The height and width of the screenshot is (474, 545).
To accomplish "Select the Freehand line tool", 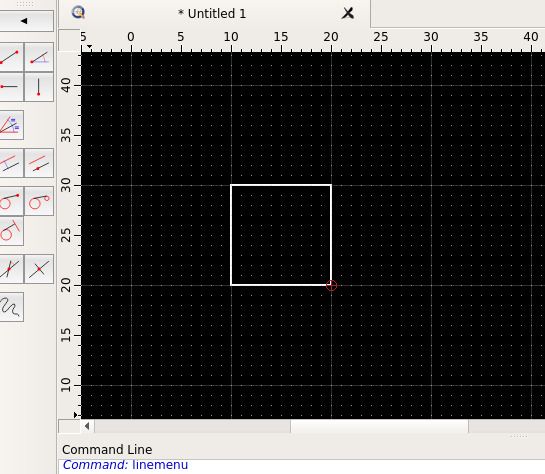I will point(10,307).
